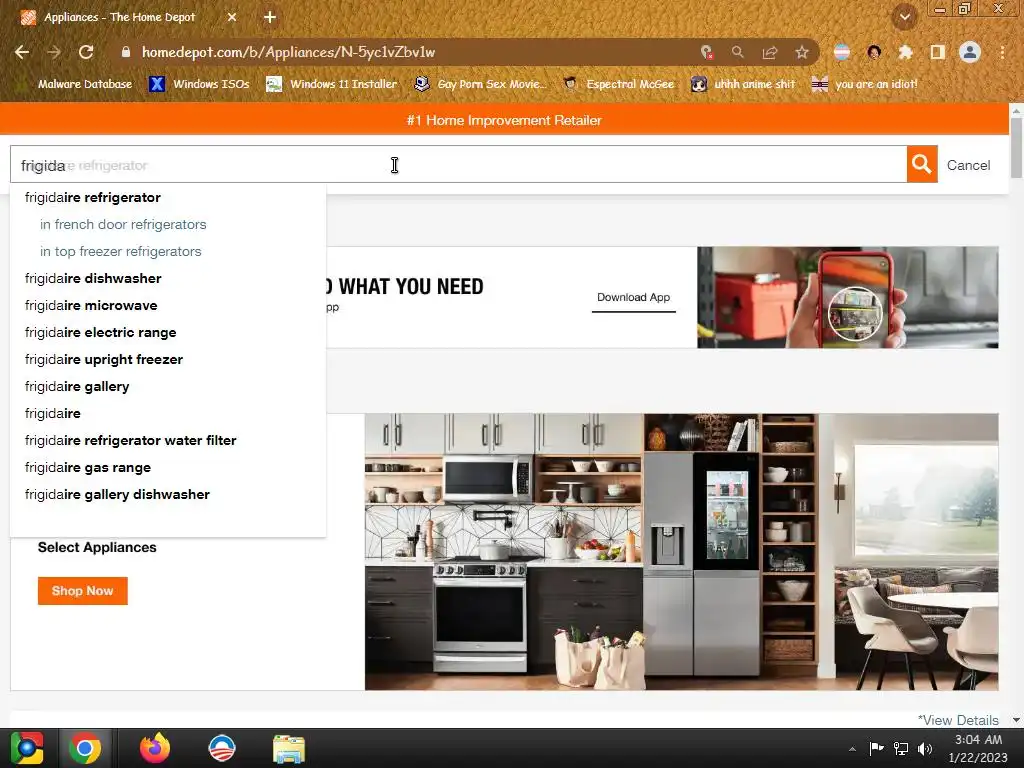The width and height of the screenshot is (1024, 768).
Task: Click the #1 Home Improvement Retailer banner
Action: coord(504,120)
